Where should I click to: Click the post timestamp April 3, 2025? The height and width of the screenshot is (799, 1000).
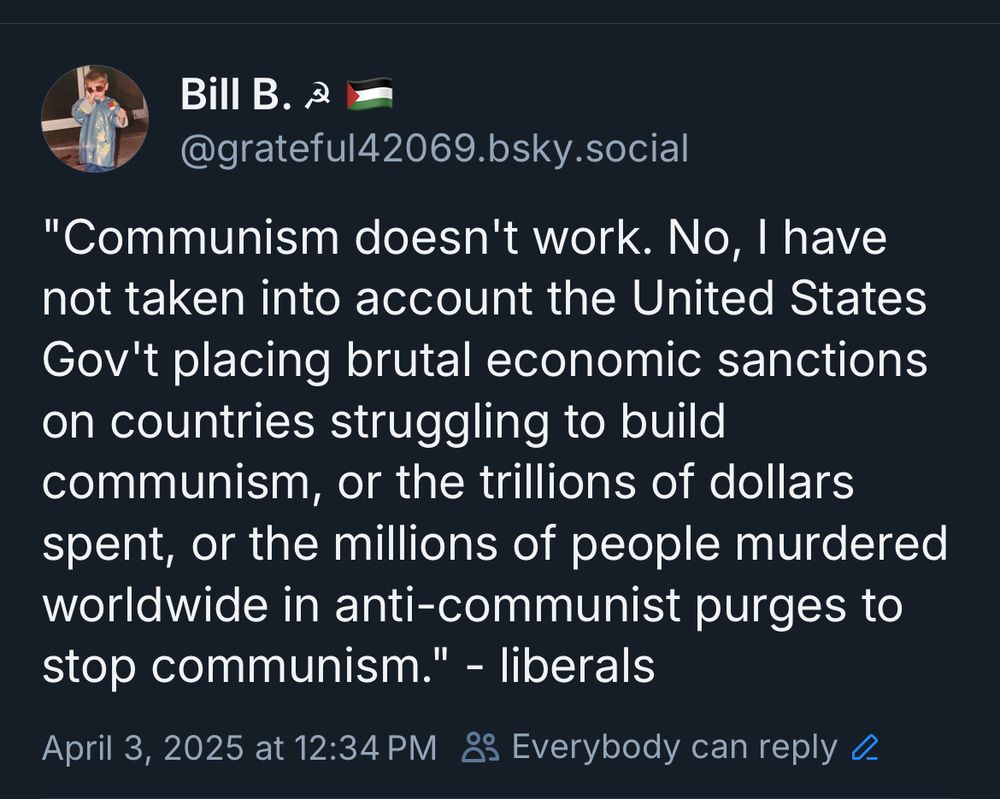(x=143, y=747)
